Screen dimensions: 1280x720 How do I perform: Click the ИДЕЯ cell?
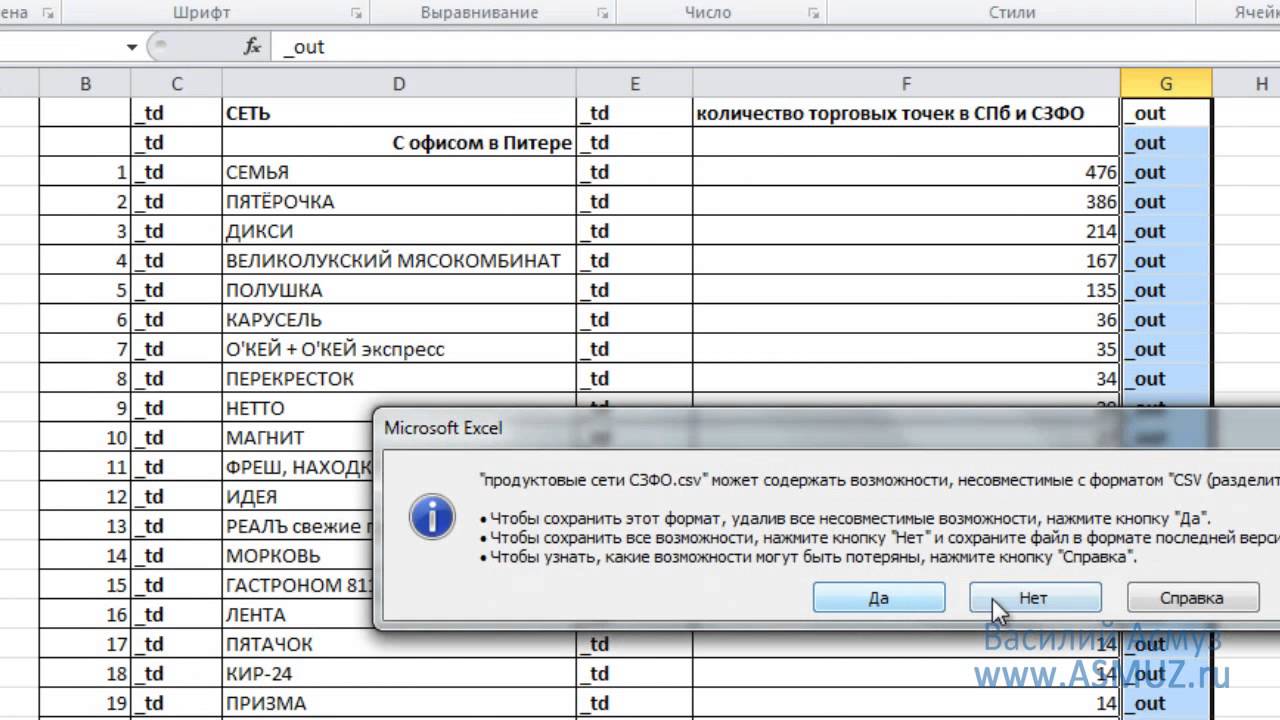[297, 497]
